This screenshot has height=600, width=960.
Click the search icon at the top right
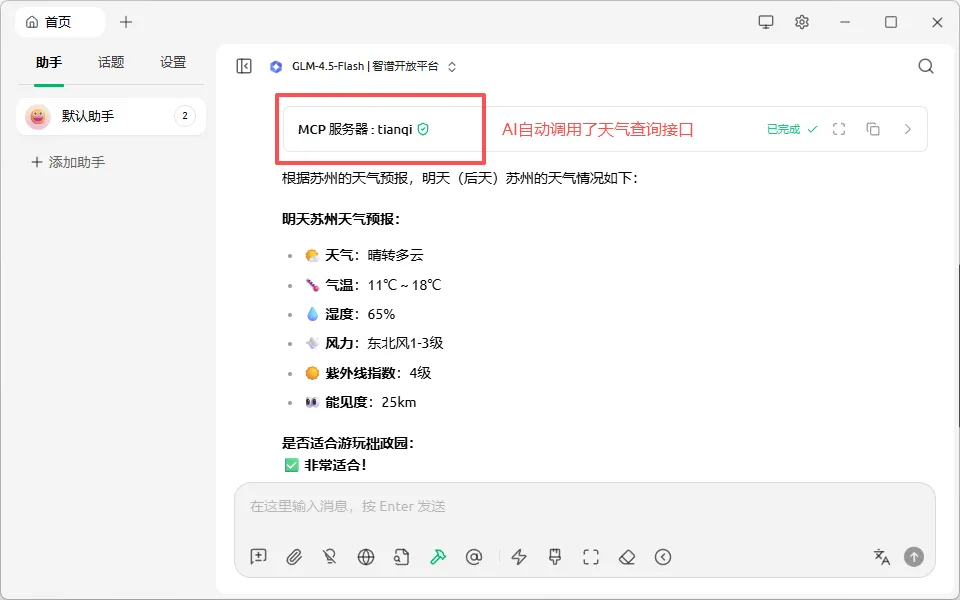point(925,66)
